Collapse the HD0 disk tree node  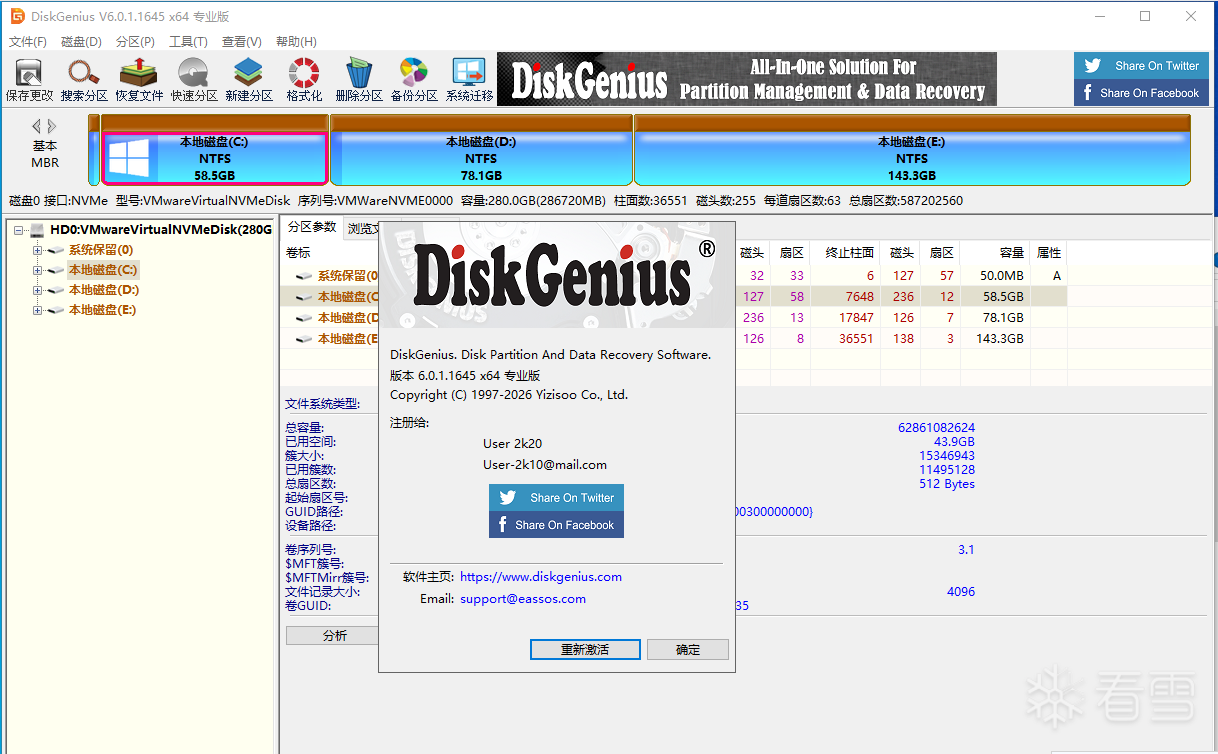[18, 230]
